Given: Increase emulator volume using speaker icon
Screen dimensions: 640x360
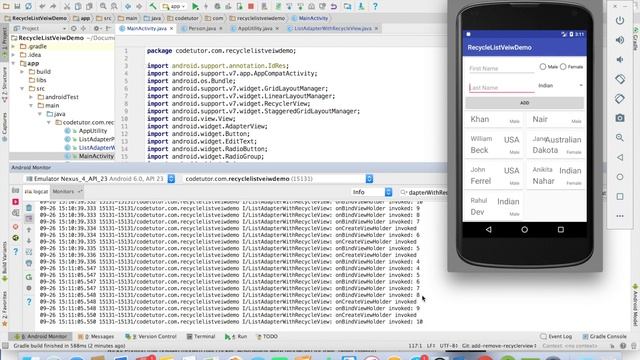Looking at the screenshot, I should tap(620, 40).
